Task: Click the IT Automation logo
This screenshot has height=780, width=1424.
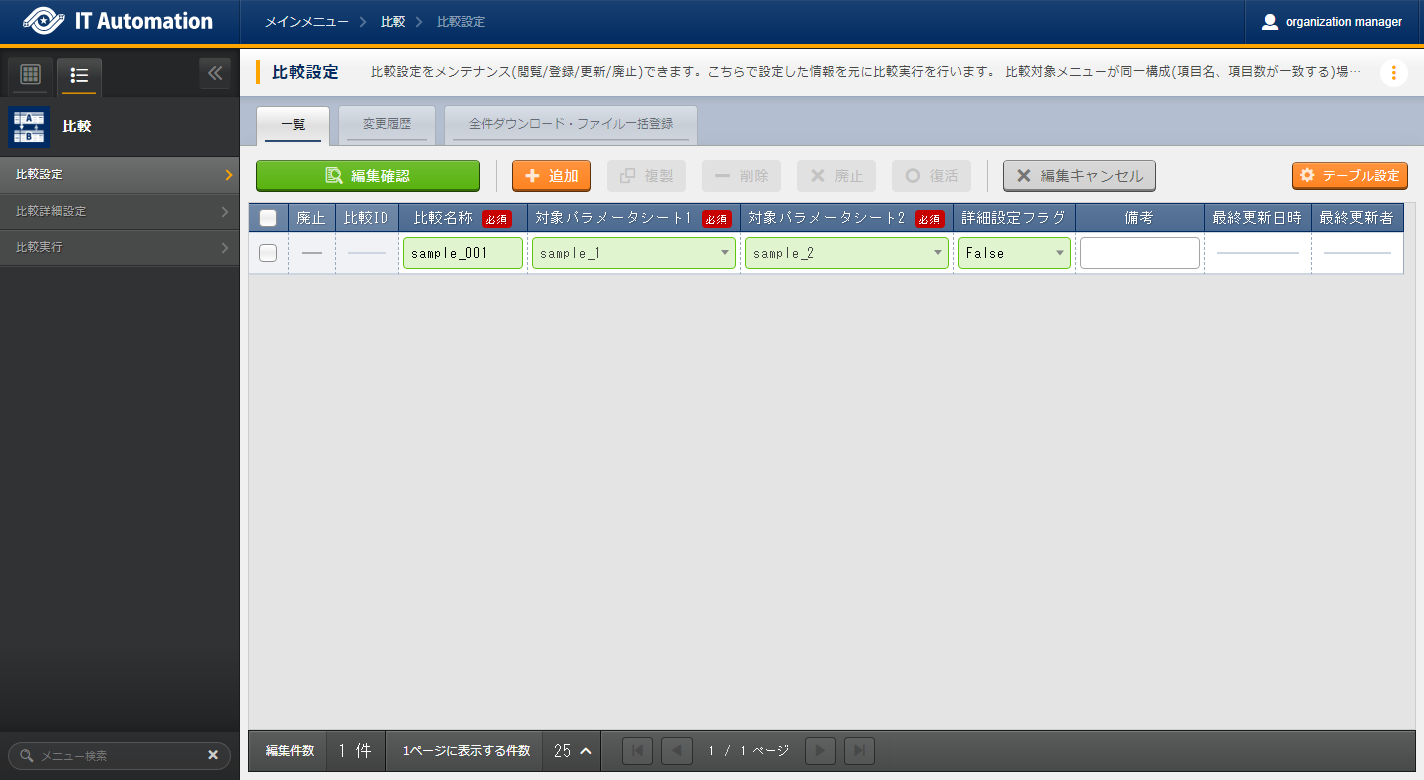Action: tap(118, 21)
